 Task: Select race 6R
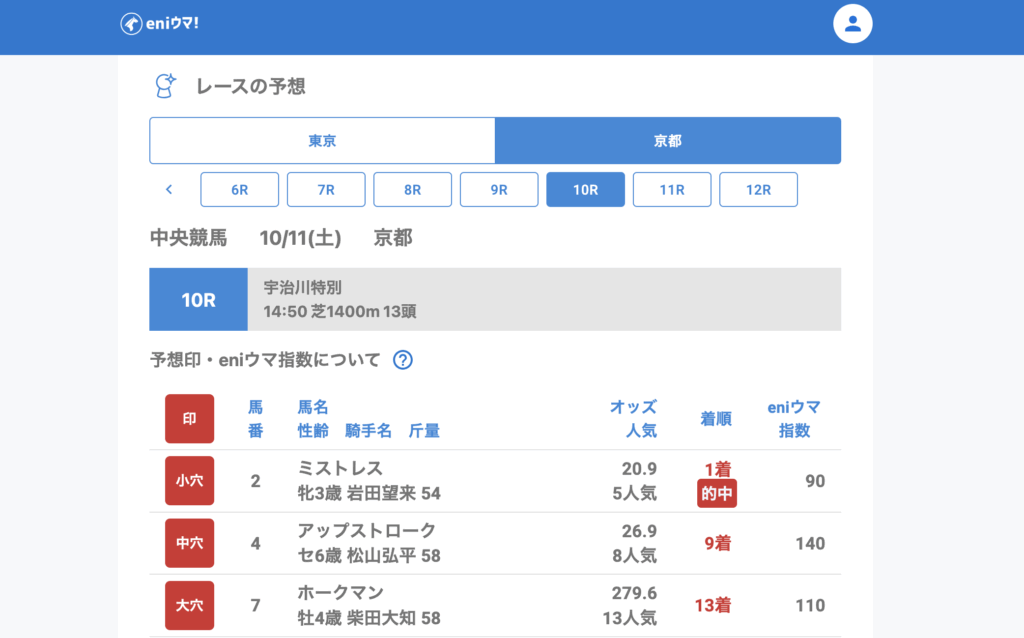coord(240,189)
